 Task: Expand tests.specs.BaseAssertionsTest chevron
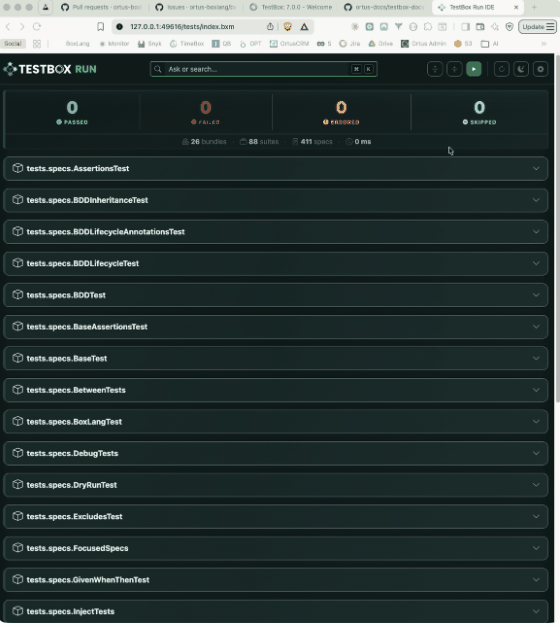coord(536,327)
